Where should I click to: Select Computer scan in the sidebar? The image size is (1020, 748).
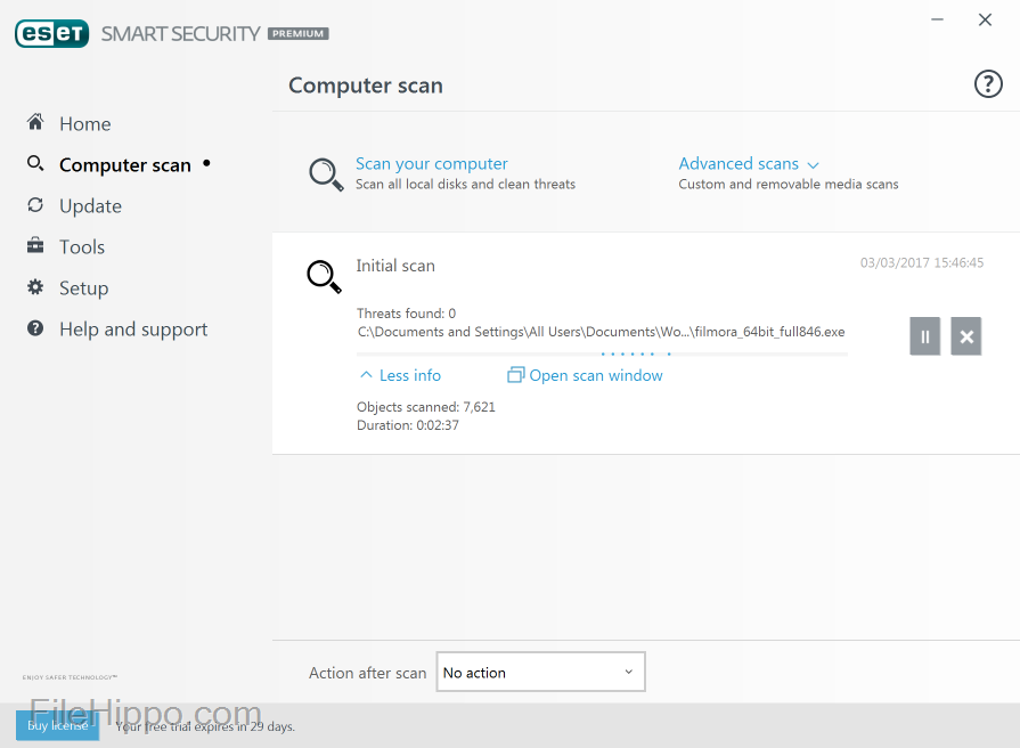124,165
